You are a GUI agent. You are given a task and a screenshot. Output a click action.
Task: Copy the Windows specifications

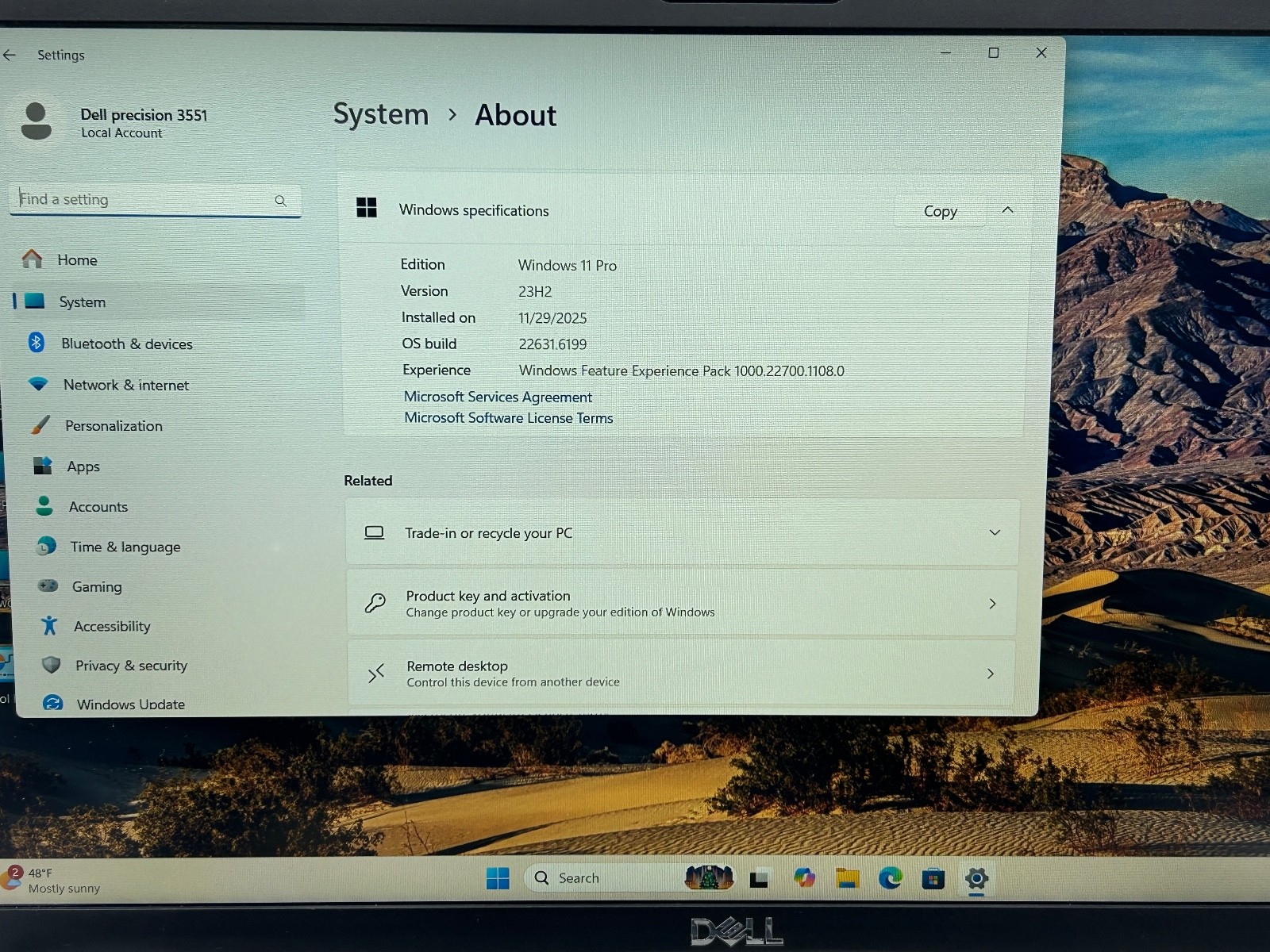[941, 211]
